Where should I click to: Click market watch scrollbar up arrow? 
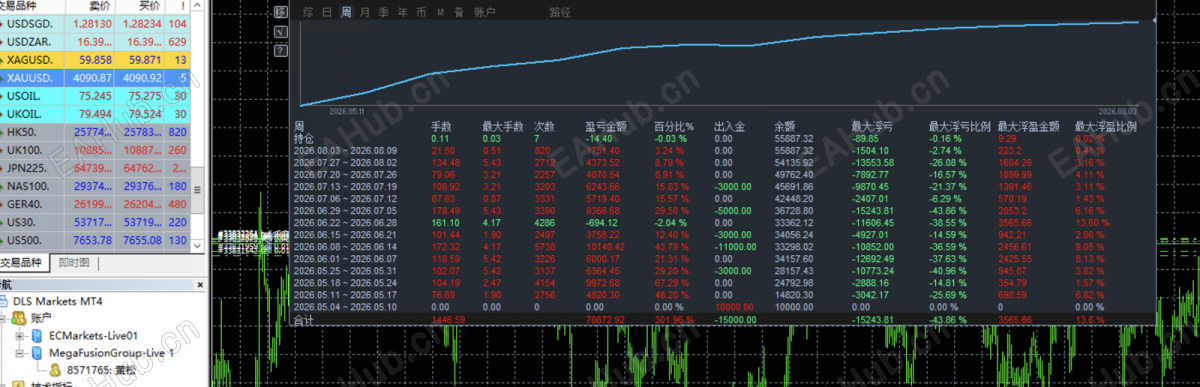tap(197, 5)
